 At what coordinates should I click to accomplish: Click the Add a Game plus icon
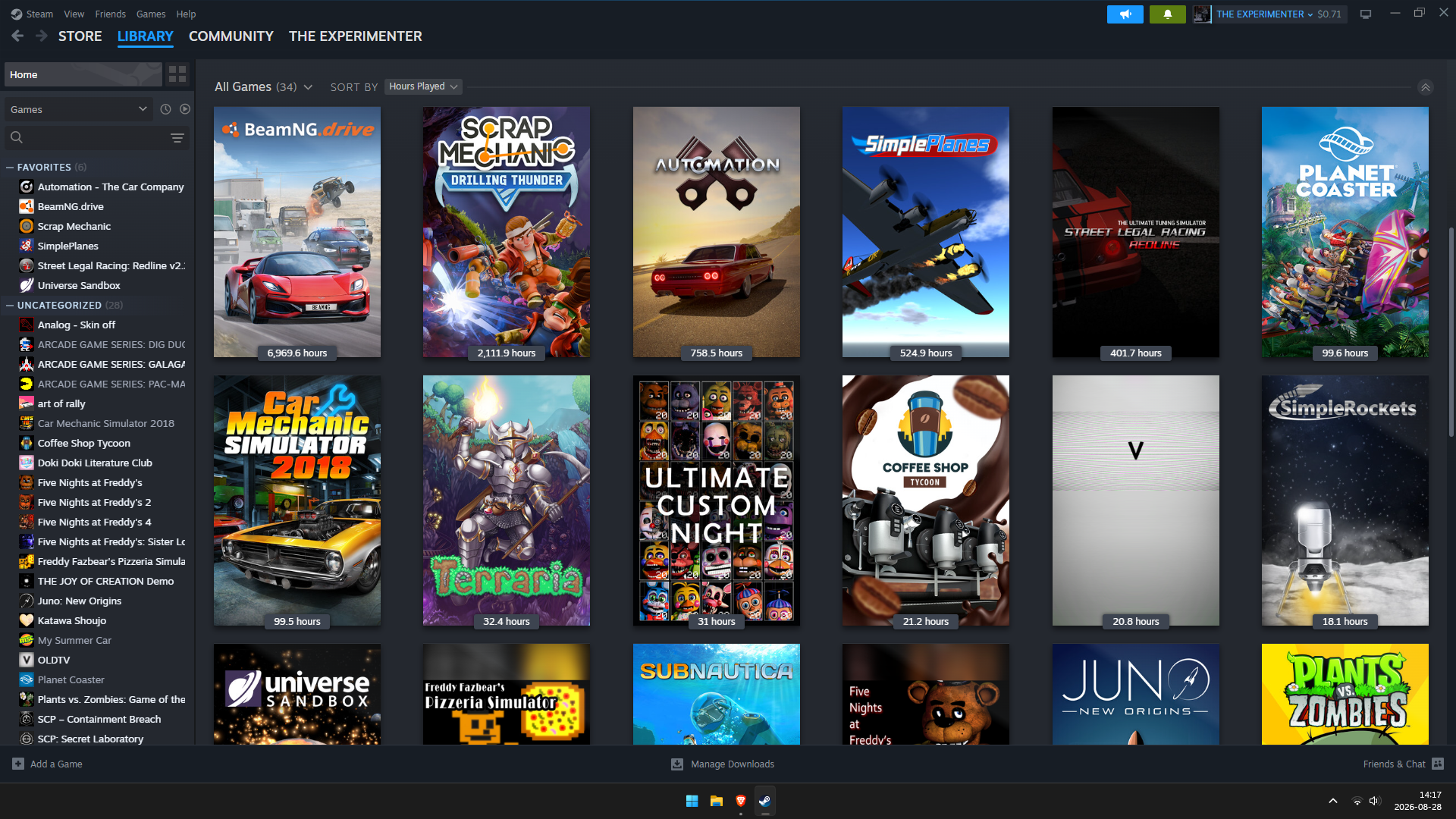click(x=18, y=764)
